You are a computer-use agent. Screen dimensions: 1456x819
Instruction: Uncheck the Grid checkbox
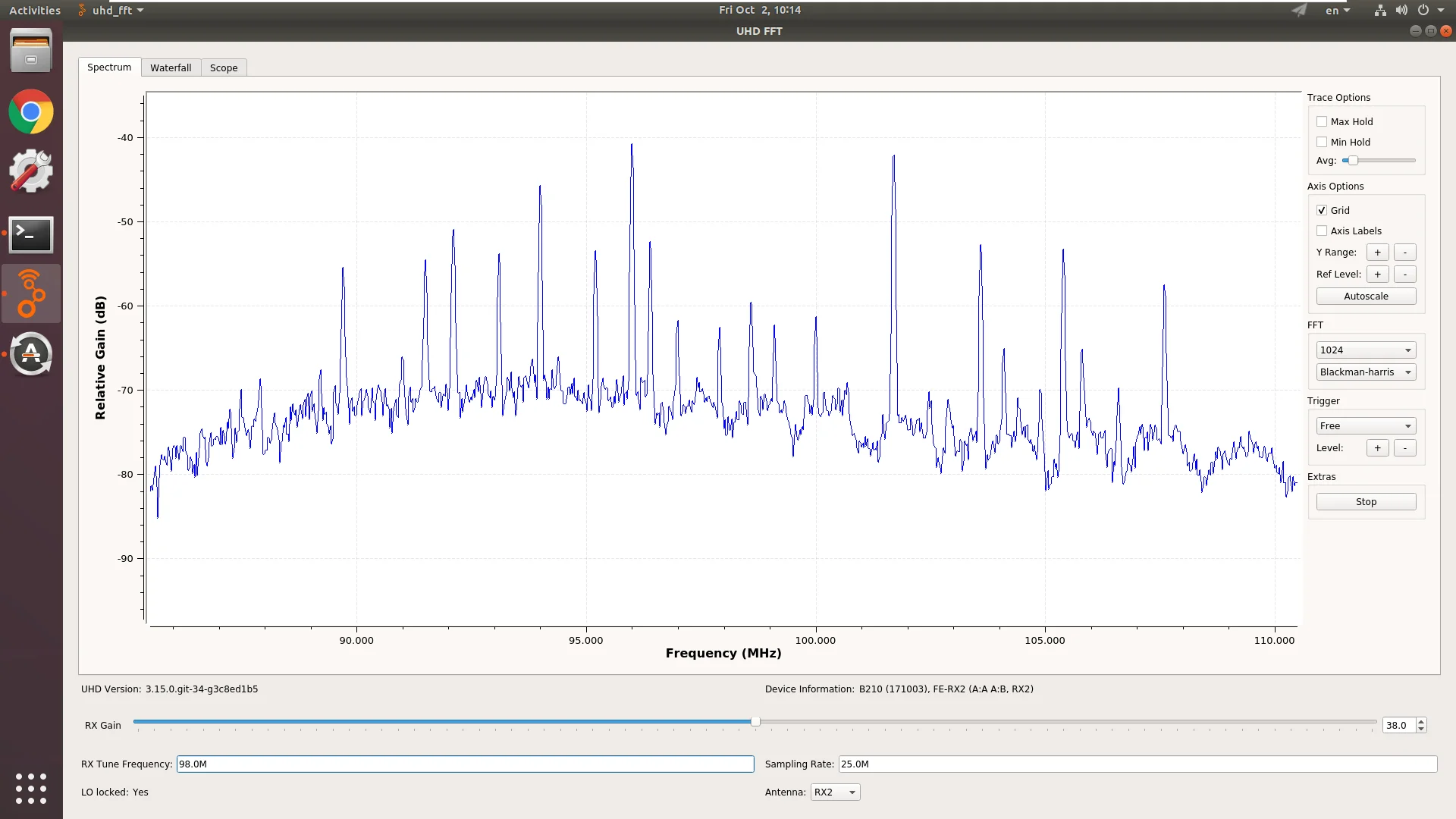point(1322,210)
